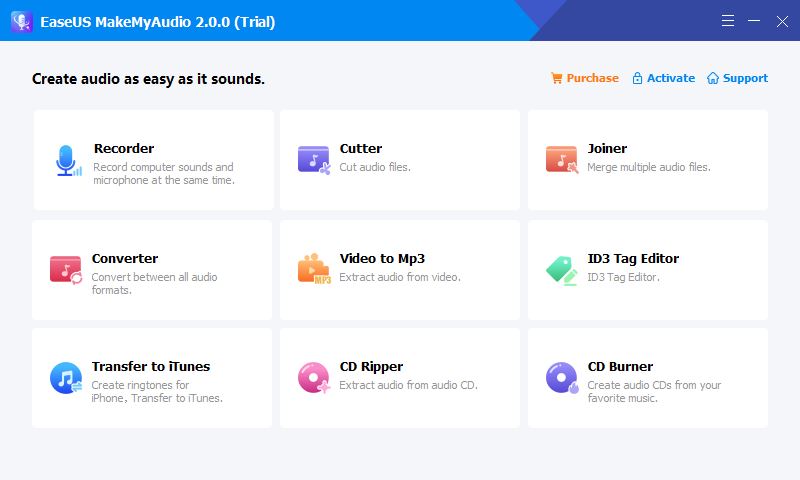Screen dimensions: 800x480
Task: Click 'Create ringtones for iPhone' description
Action: [157, 391]
